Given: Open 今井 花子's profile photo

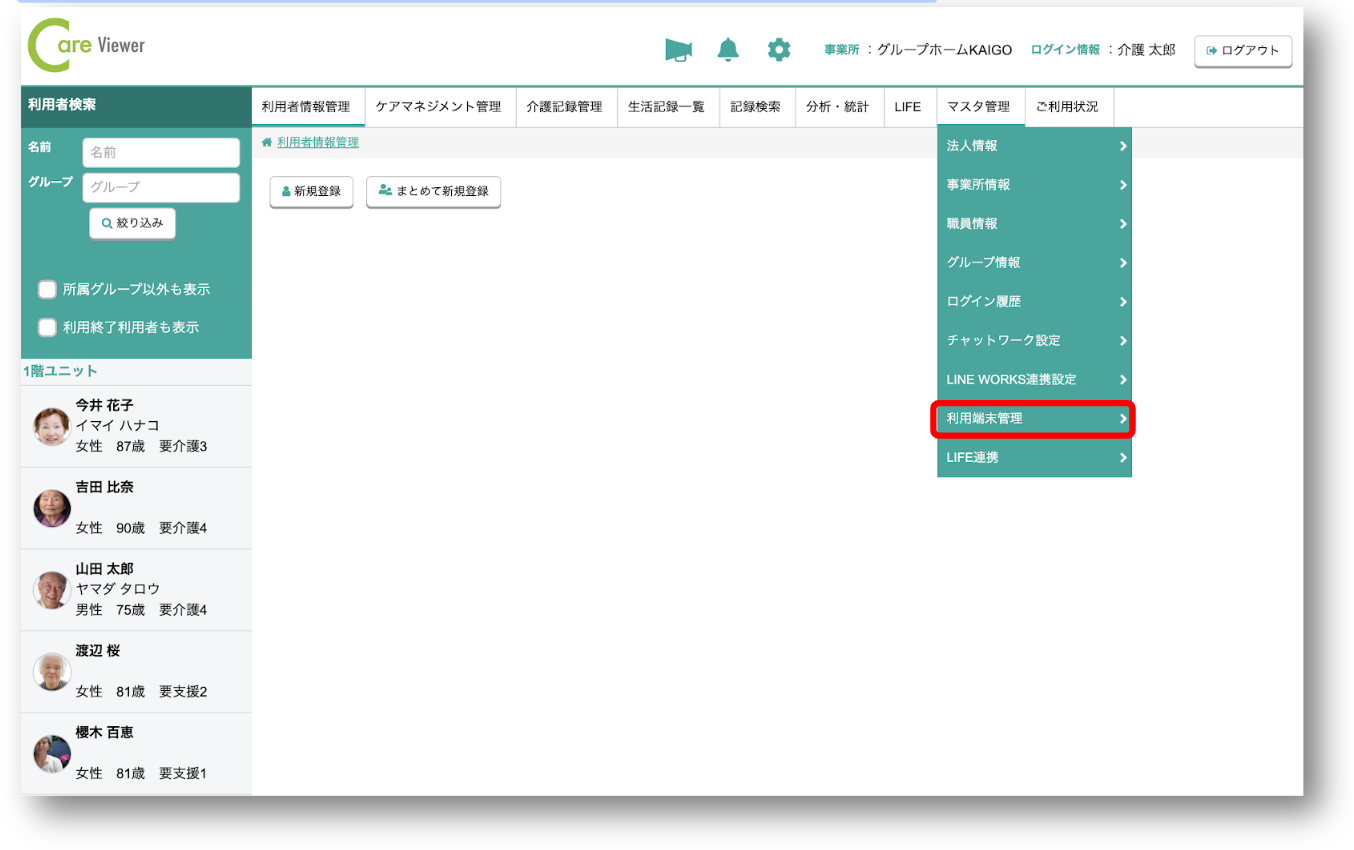Looking at the screenshot, I should click(52, 426).
